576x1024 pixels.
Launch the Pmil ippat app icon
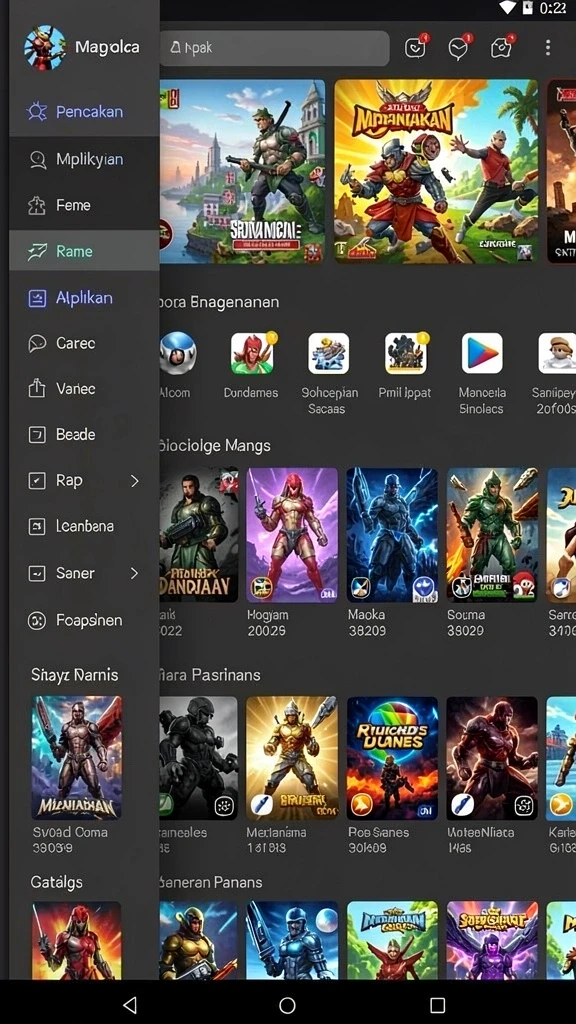(x=406, y=353)
